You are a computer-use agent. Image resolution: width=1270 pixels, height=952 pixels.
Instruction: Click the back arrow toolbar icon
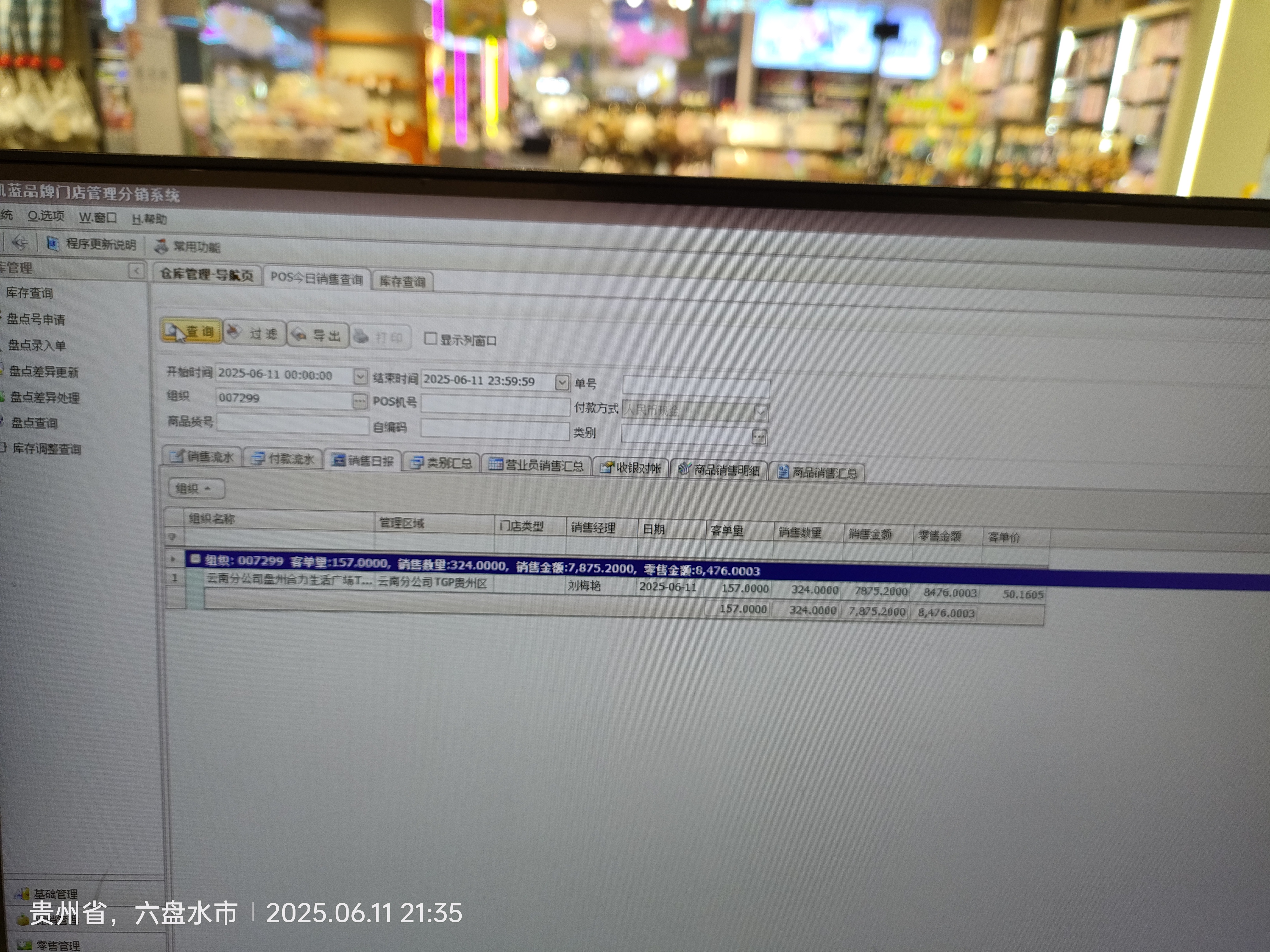(x=20, y=242)
